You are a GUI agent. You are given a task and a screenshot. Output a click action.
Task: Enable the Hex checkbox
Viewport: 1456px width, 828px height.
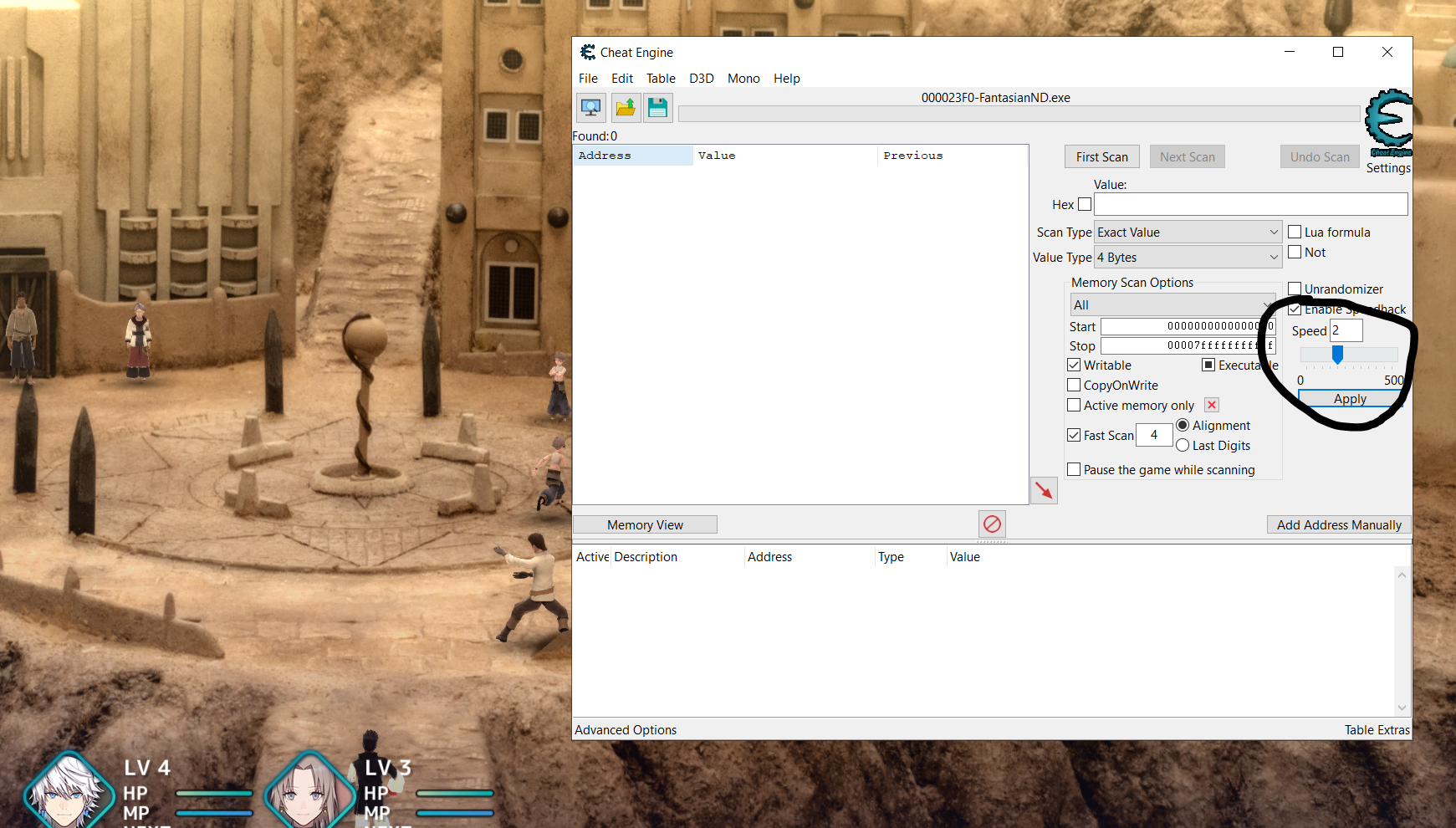pos(1085,204)
